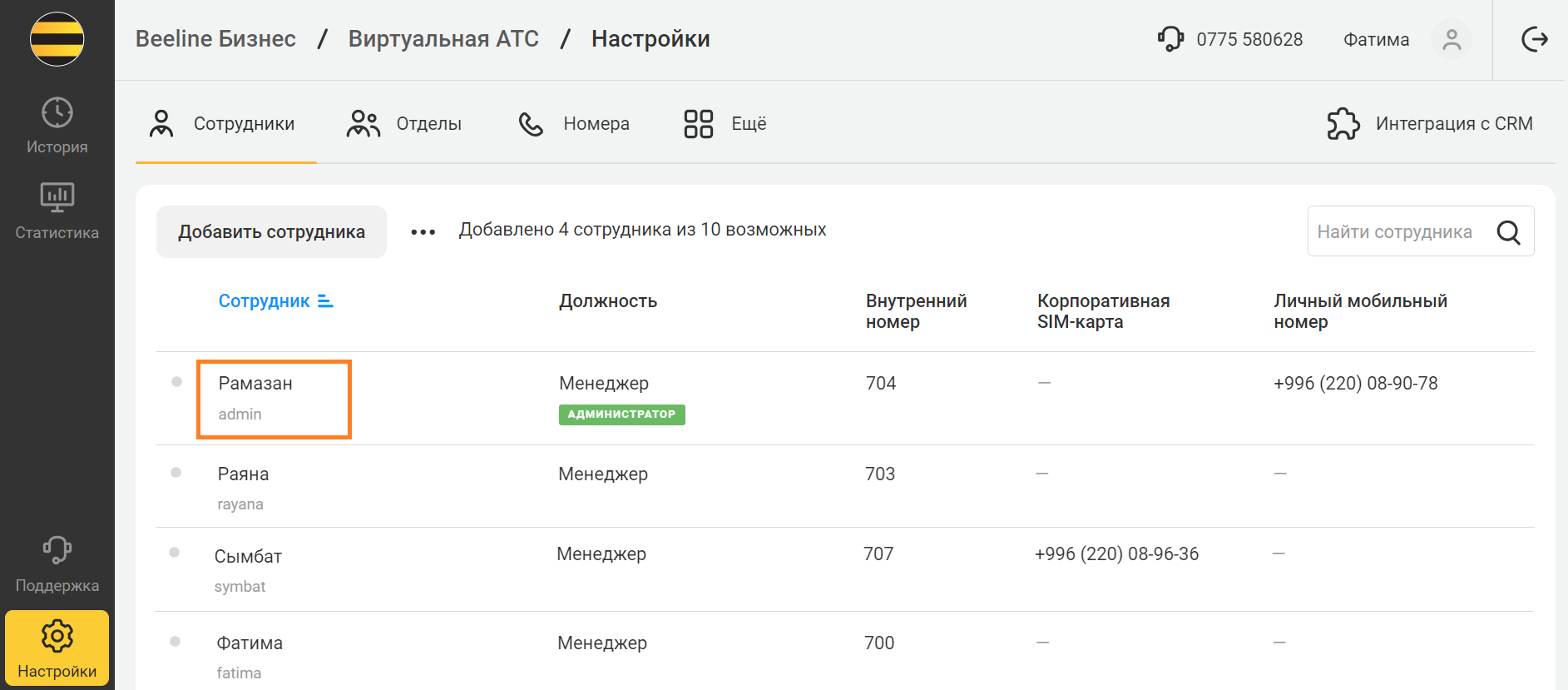Open employee Раяна

click(x=243, y=474)
